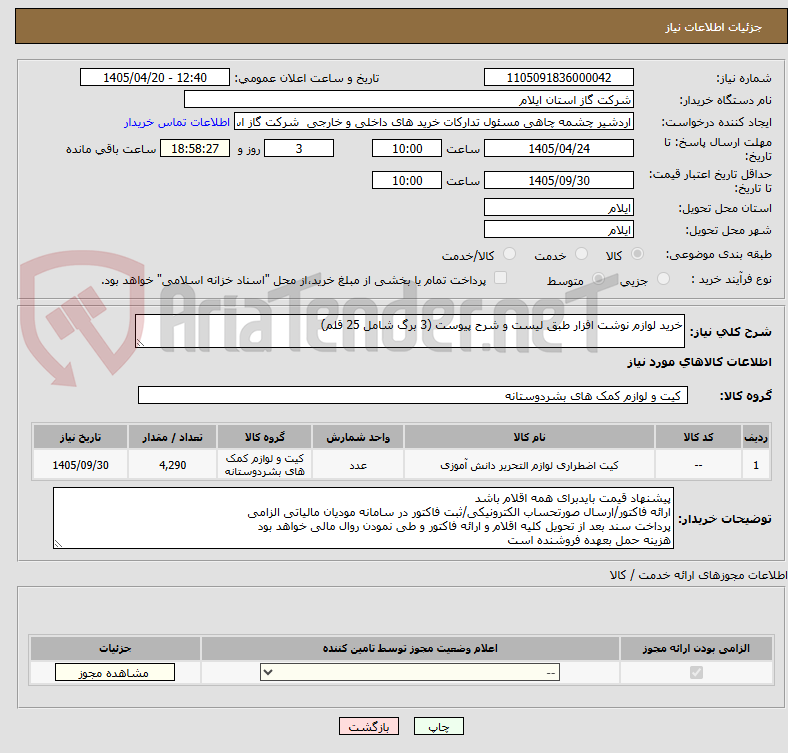The width and height of the screenshot is (788, 753).
Task: Select the کالا/خدمت radio button
Action: (x=510, y=254)
